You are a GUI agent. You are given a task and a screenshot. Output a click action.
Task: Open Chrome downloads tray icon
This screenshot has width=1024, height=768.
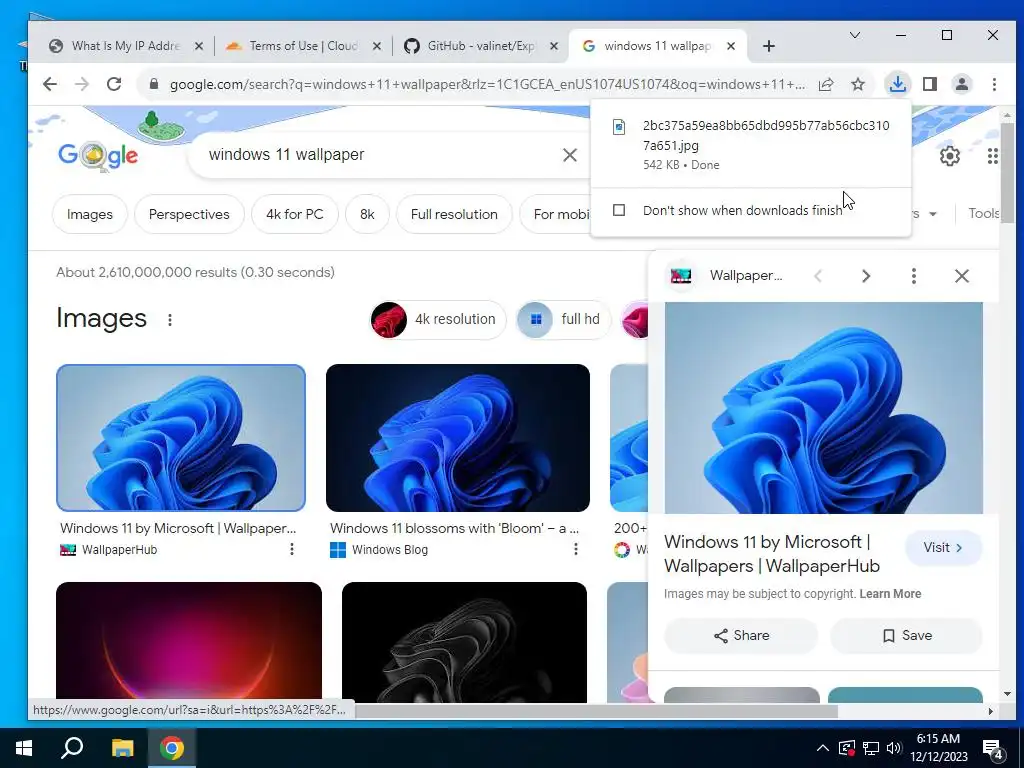[x=897, y=84]
